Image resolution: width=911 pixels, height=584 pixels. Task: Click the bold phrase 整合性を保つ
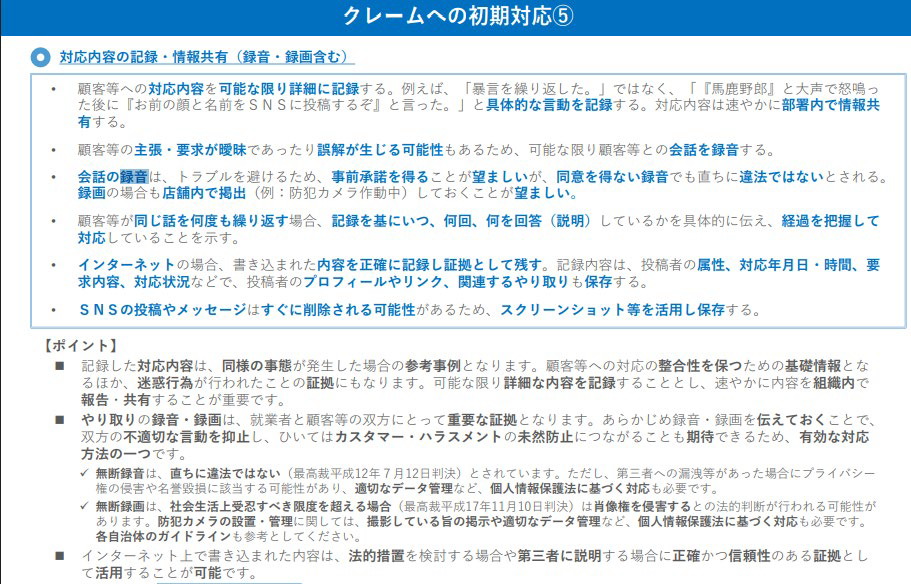coord(700,366)
